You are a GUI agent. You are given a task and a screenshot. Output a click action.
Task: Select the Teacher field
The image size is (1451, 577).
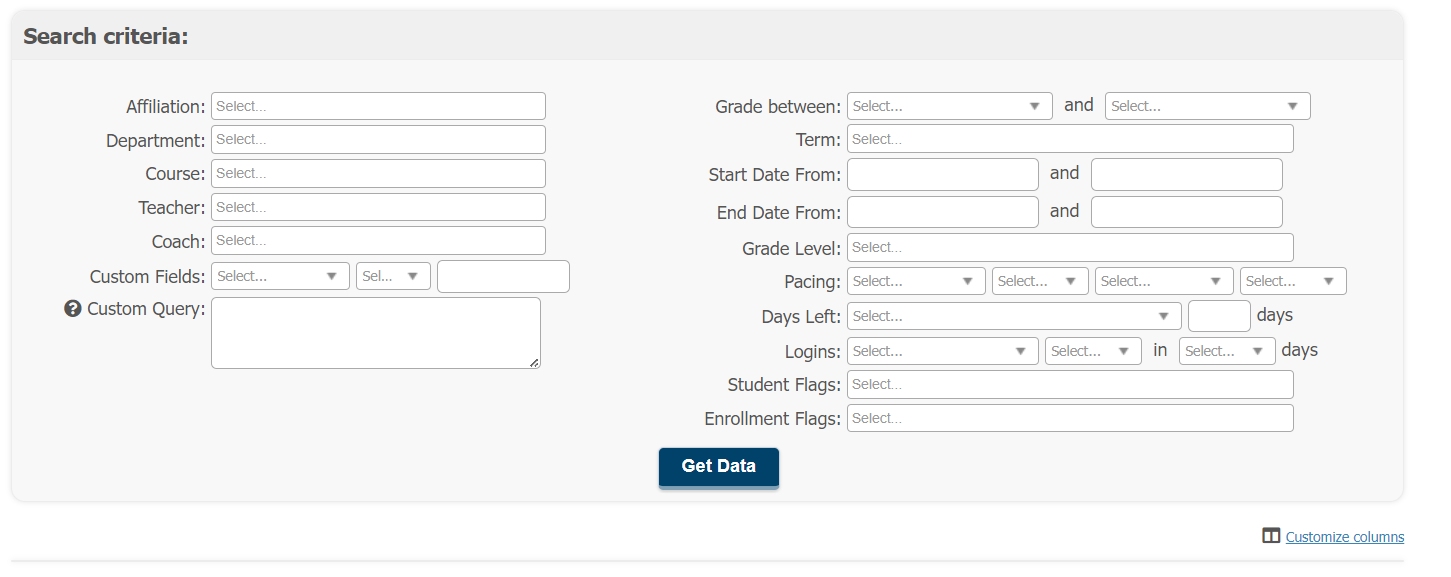click(378, 207)
